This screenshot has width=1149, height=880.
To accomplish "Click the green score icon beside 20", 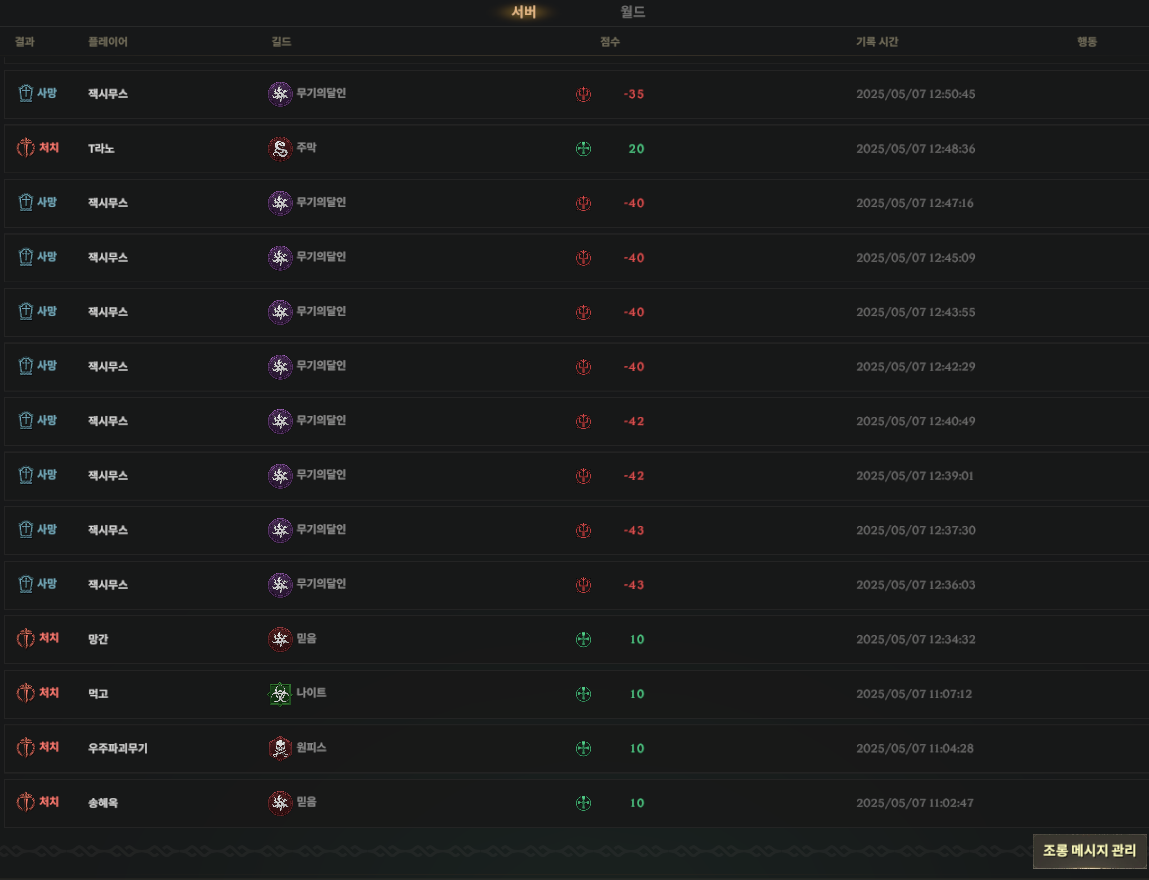I will (583, 149).
